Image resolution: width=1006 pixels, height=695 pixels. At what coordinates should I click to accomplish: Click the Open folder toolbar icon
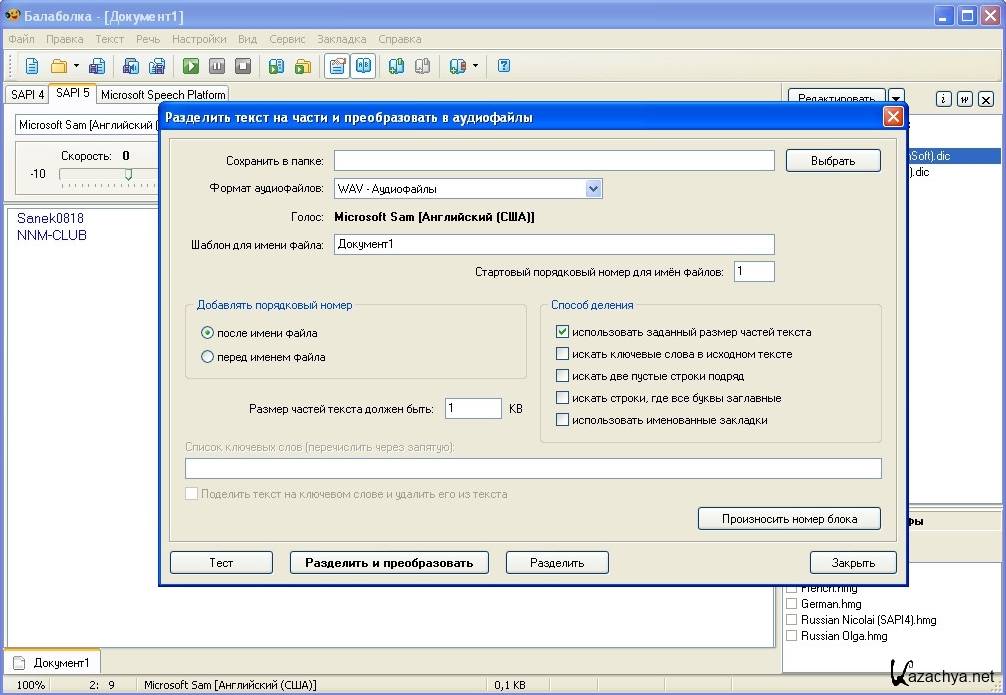click(x=58, y=66)
